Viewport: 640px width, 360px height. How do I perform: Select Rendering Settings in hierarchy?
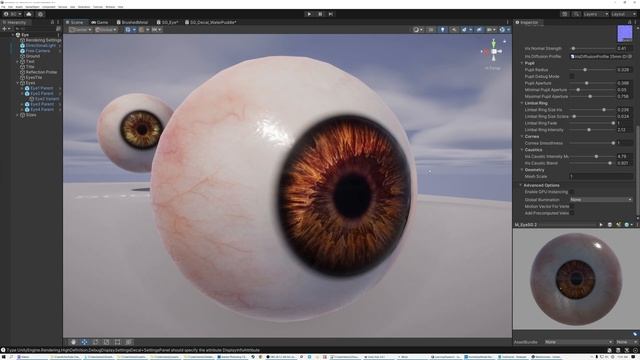(43, 40)
